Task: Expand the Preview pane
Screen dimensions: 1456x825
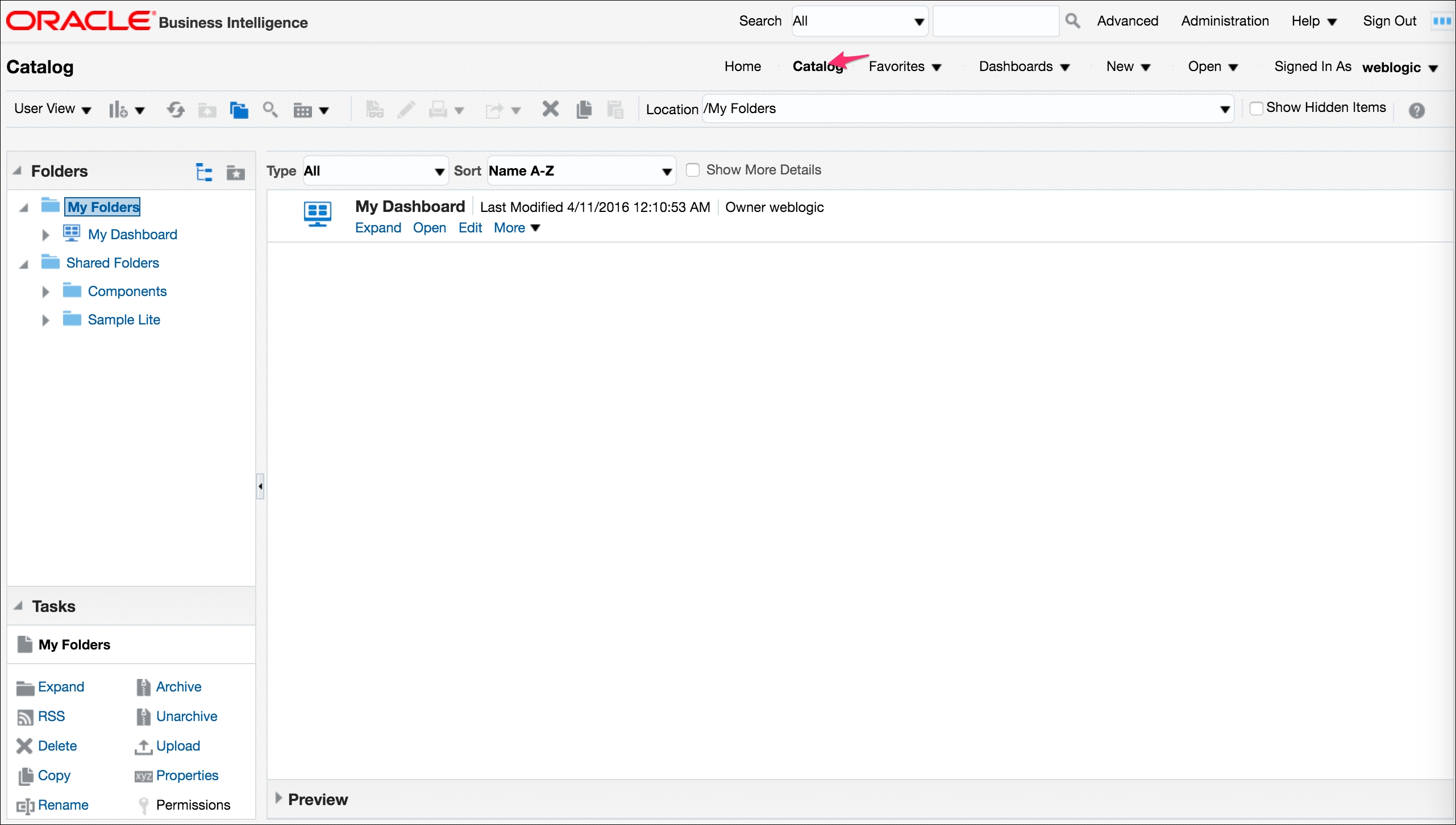Action: pos(278,798)
